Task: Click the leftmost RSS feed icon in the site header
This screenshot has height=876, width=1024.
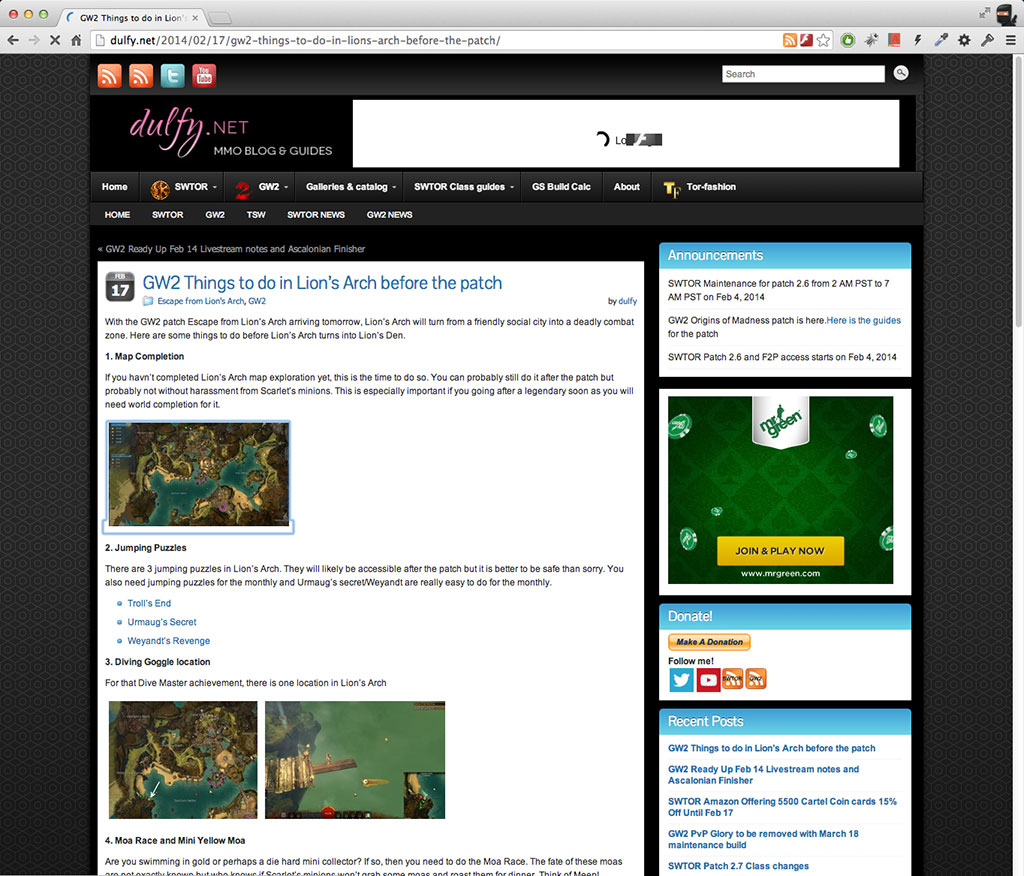Action: [110, 76]
